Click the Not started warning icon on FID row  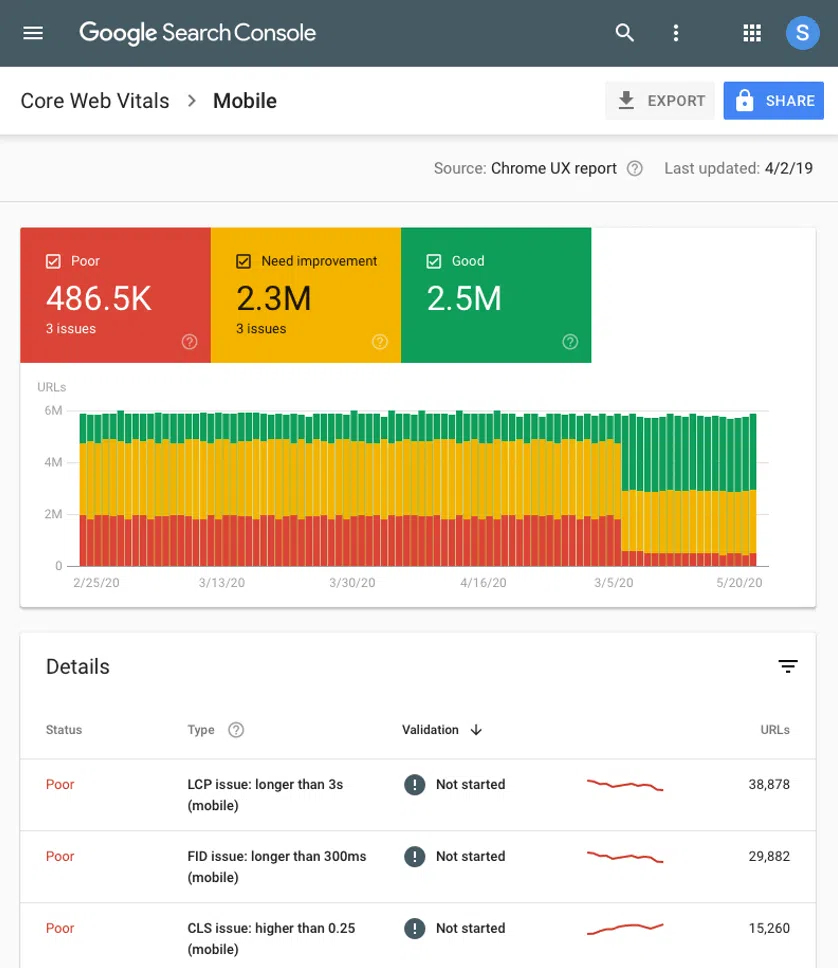pos(414,856)
